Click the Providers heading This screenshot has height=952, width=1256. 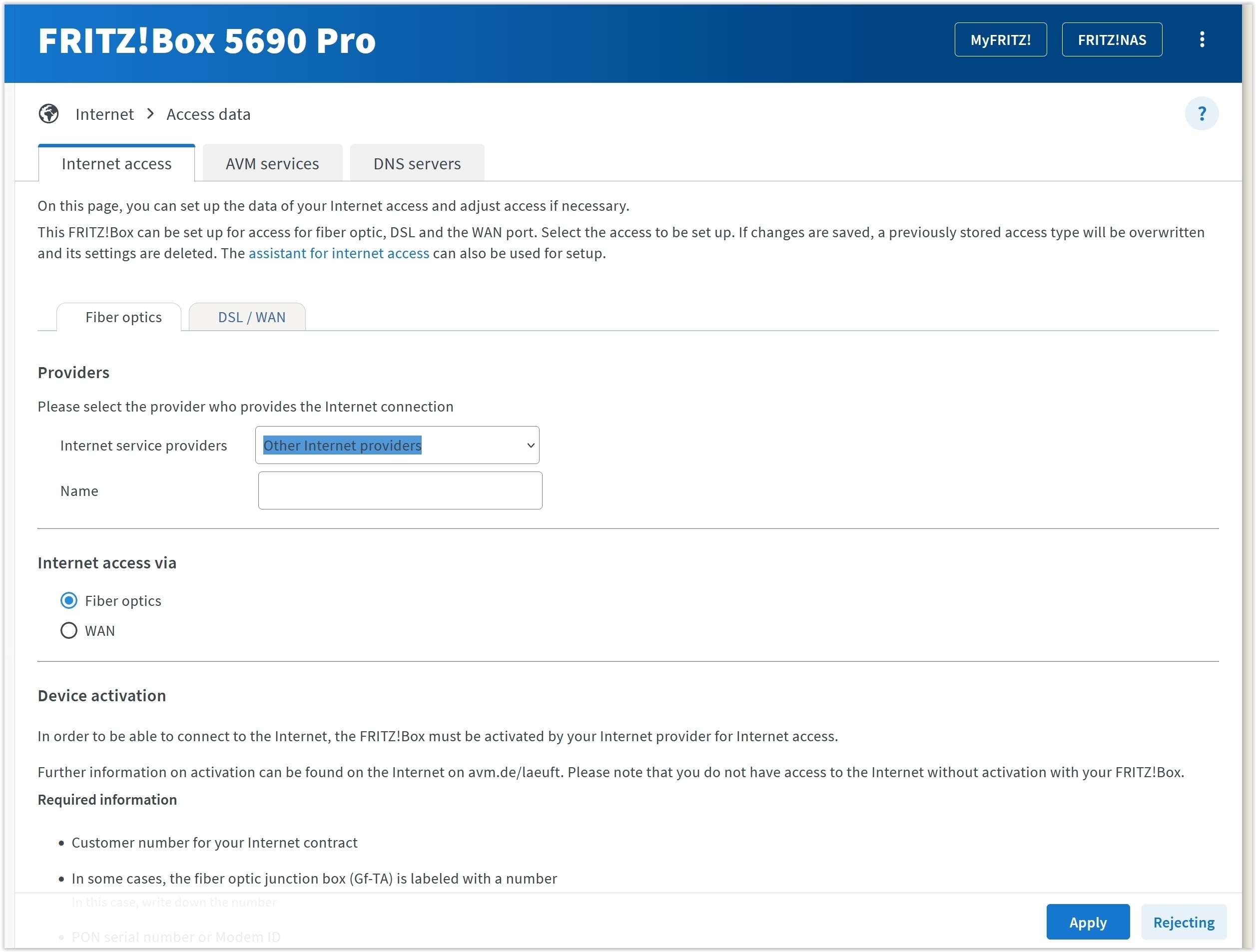pos(74,373)
